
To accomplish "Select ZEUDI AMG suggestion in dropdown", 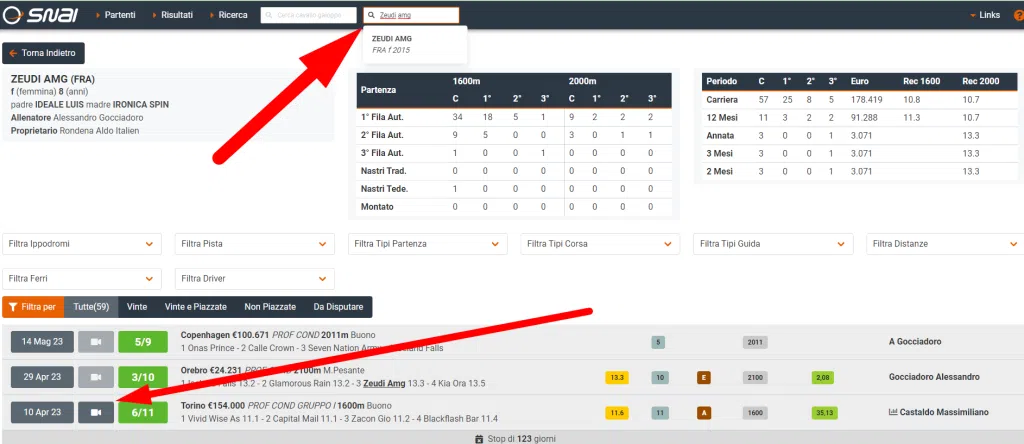I will click(x=415, y=44).
